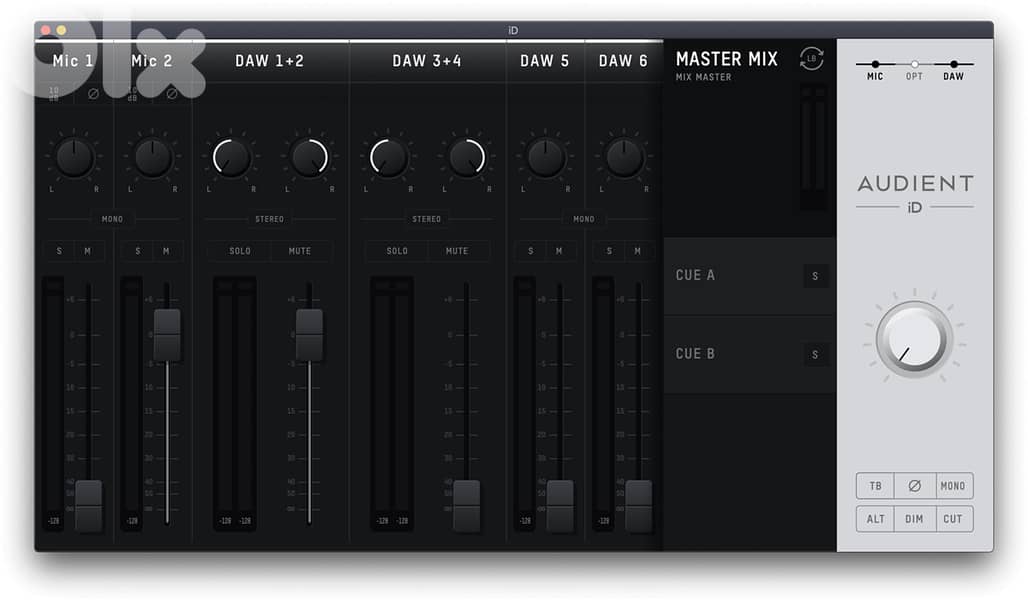Toggle STEREO link on DAW 3+4

(427, 219)
